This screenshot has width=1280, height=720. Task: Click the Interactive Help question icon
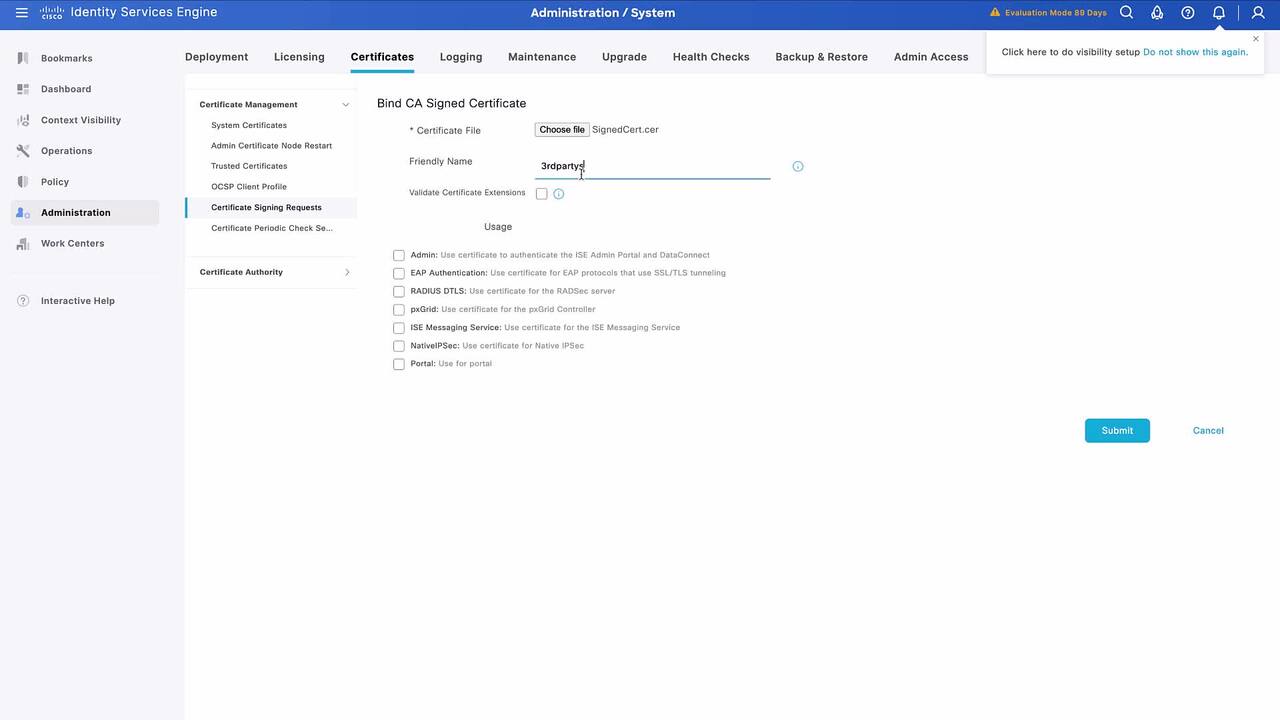[23, 301]
